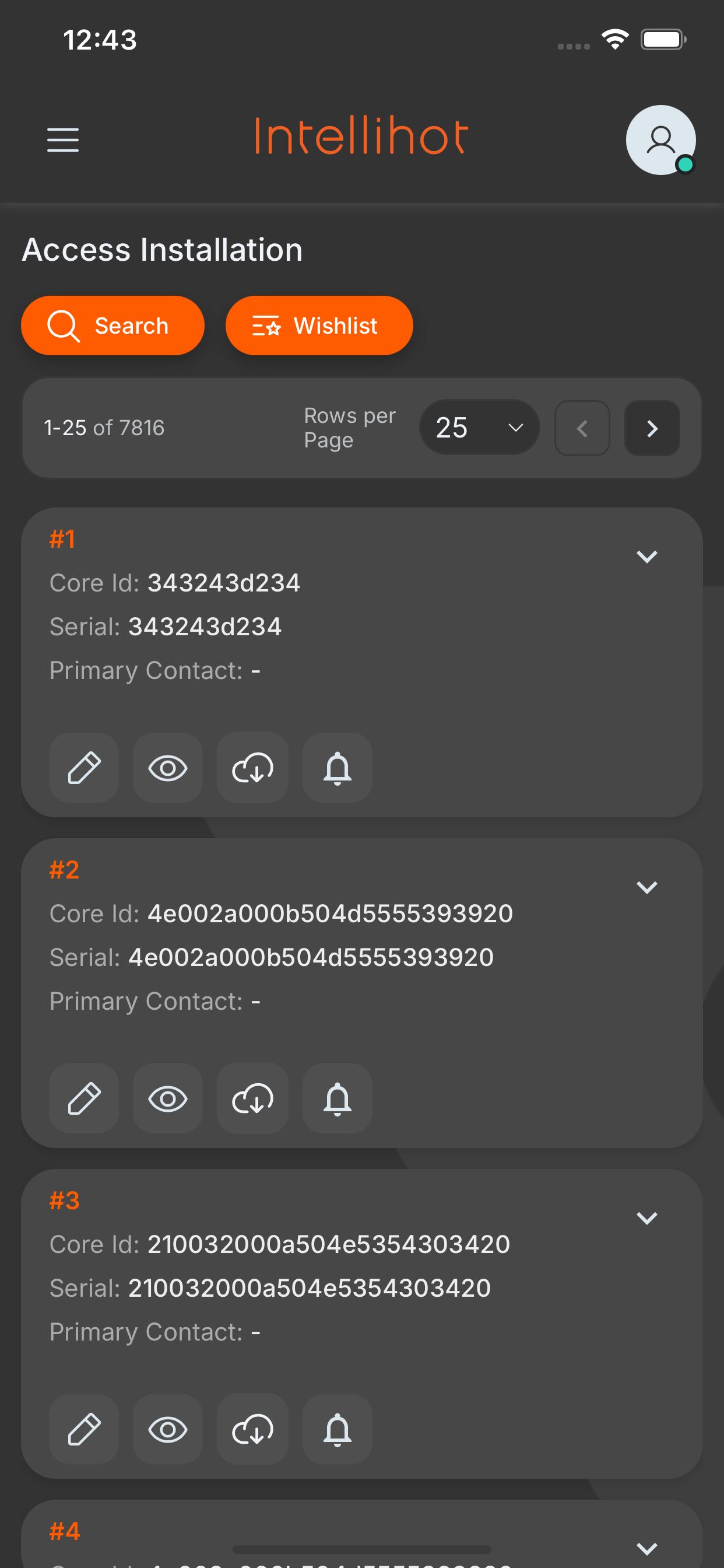The width and height of the screenshot is (724, 1568).
Task: View installation #1 using eye icon
Action: point(168,768)
